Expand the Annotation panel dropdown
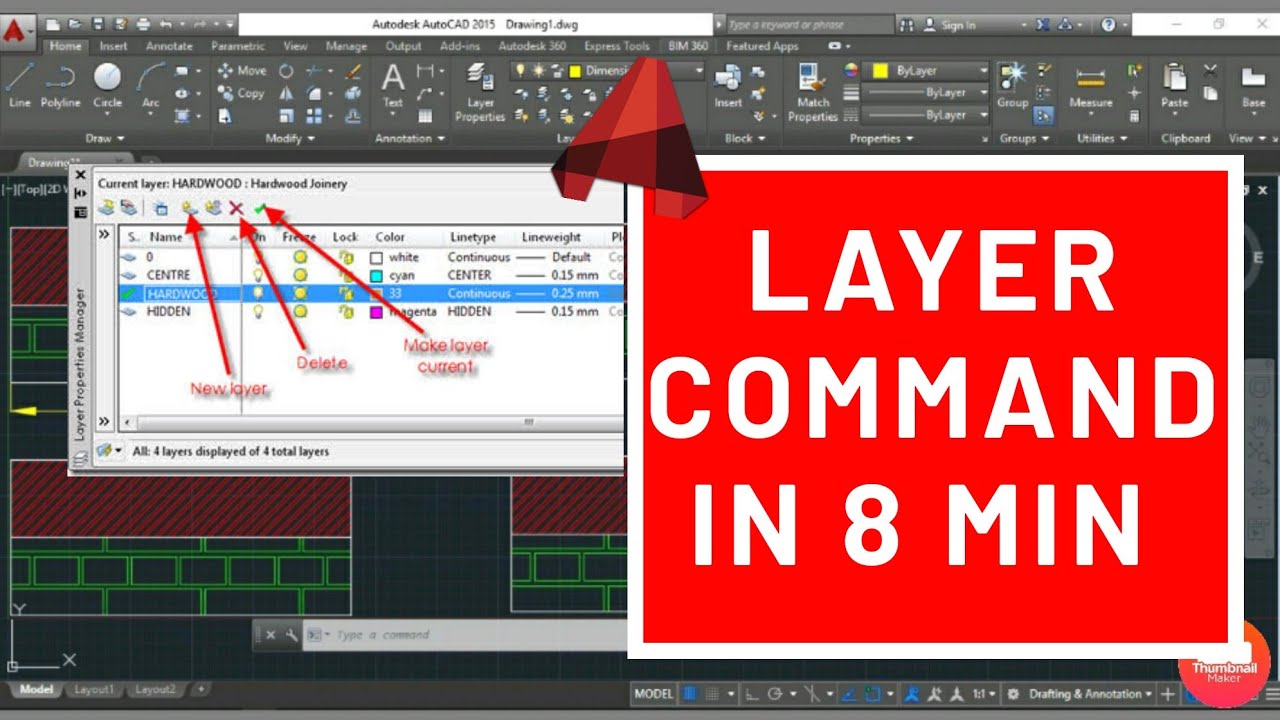1280x720 pixels. 410,139
